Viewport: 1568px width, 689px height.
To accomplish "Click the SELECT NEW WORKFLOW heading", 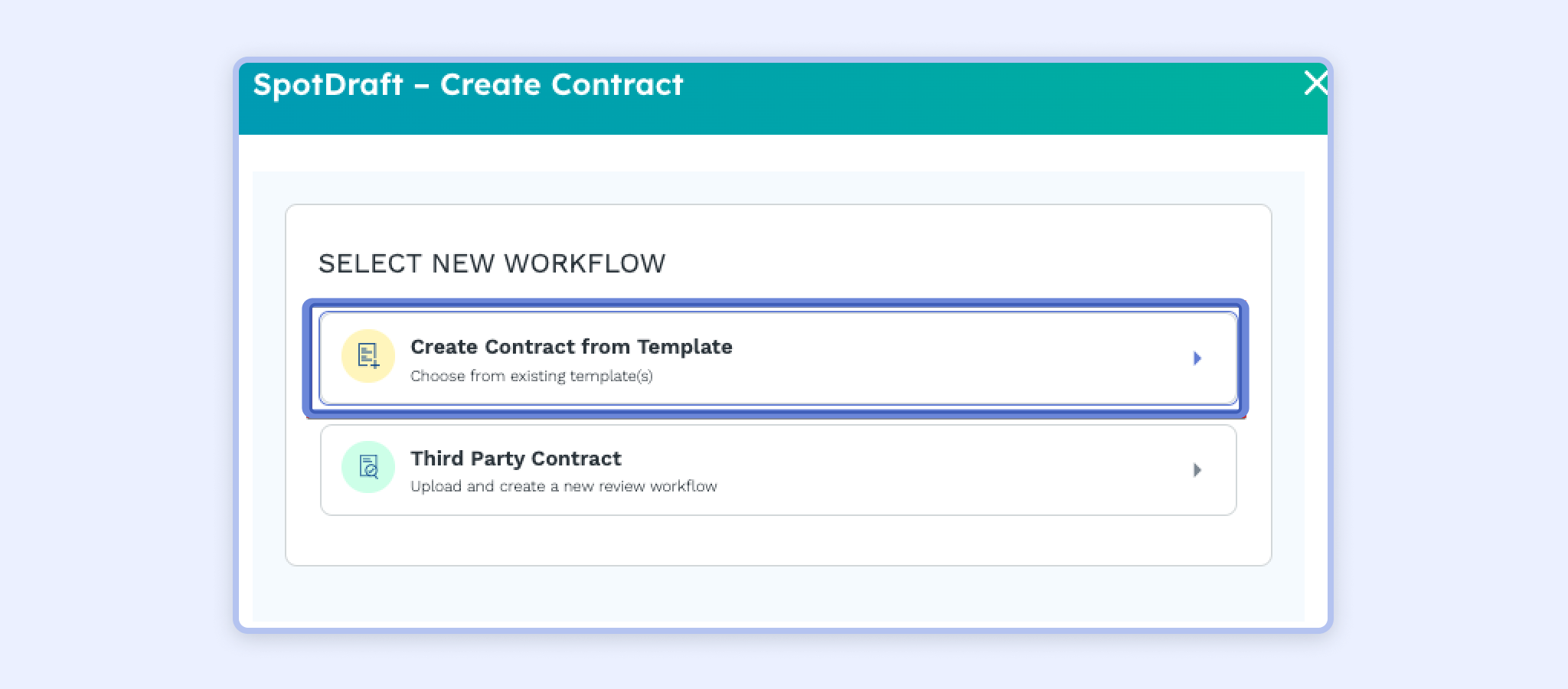I will pos(492,263).
